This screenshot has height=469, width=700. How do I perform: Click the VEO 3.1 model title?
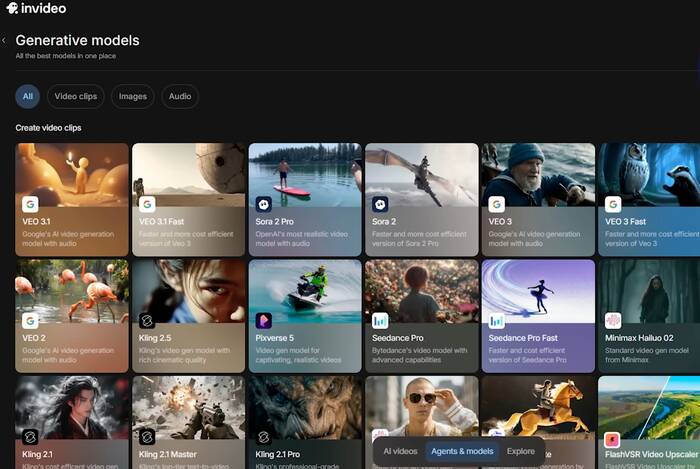(x=36, y=221)
